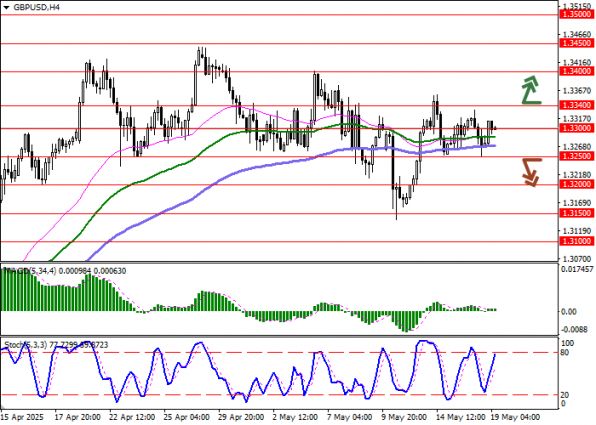Image resolution: width=596 pixels, height=425 pixels.
Task: Click the 0.00 MACD zero scale value
Action: click(569, 312)
